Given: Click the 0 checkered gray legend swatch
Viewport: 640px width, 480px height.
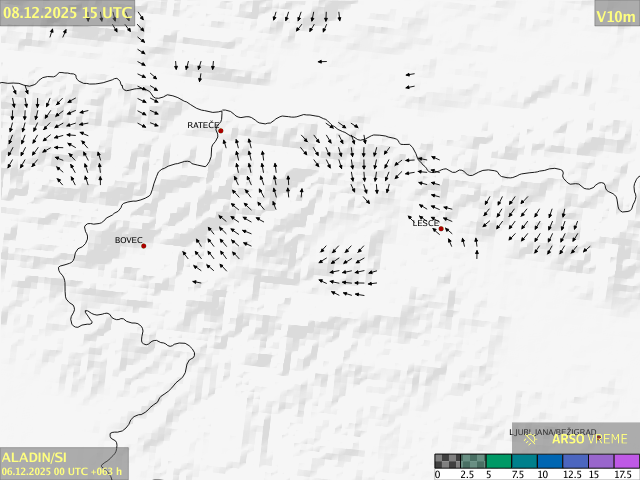Looking at the screenshot, I should [x=447, y=461].
